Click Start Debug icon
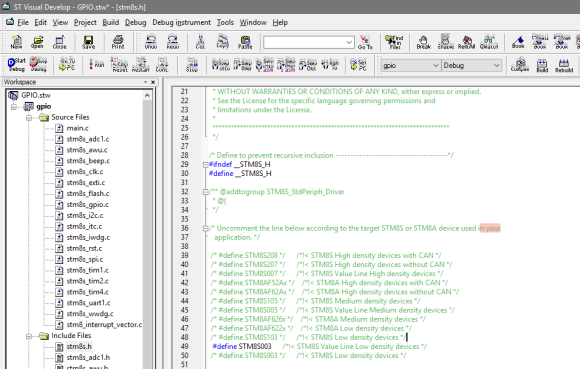 17,64
